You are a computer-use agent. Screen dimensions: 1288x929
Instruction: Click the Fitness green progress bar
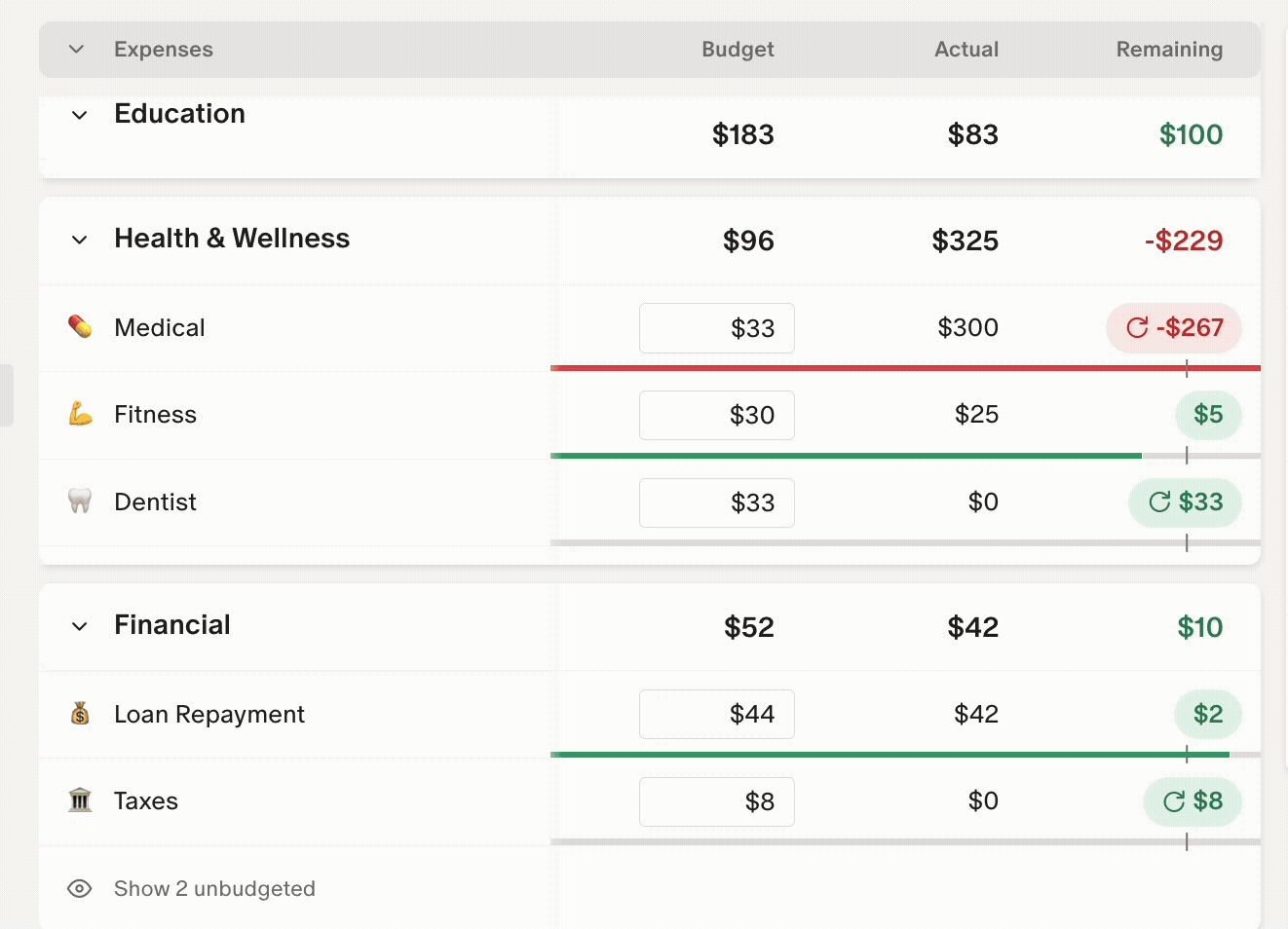coord(846,456)
